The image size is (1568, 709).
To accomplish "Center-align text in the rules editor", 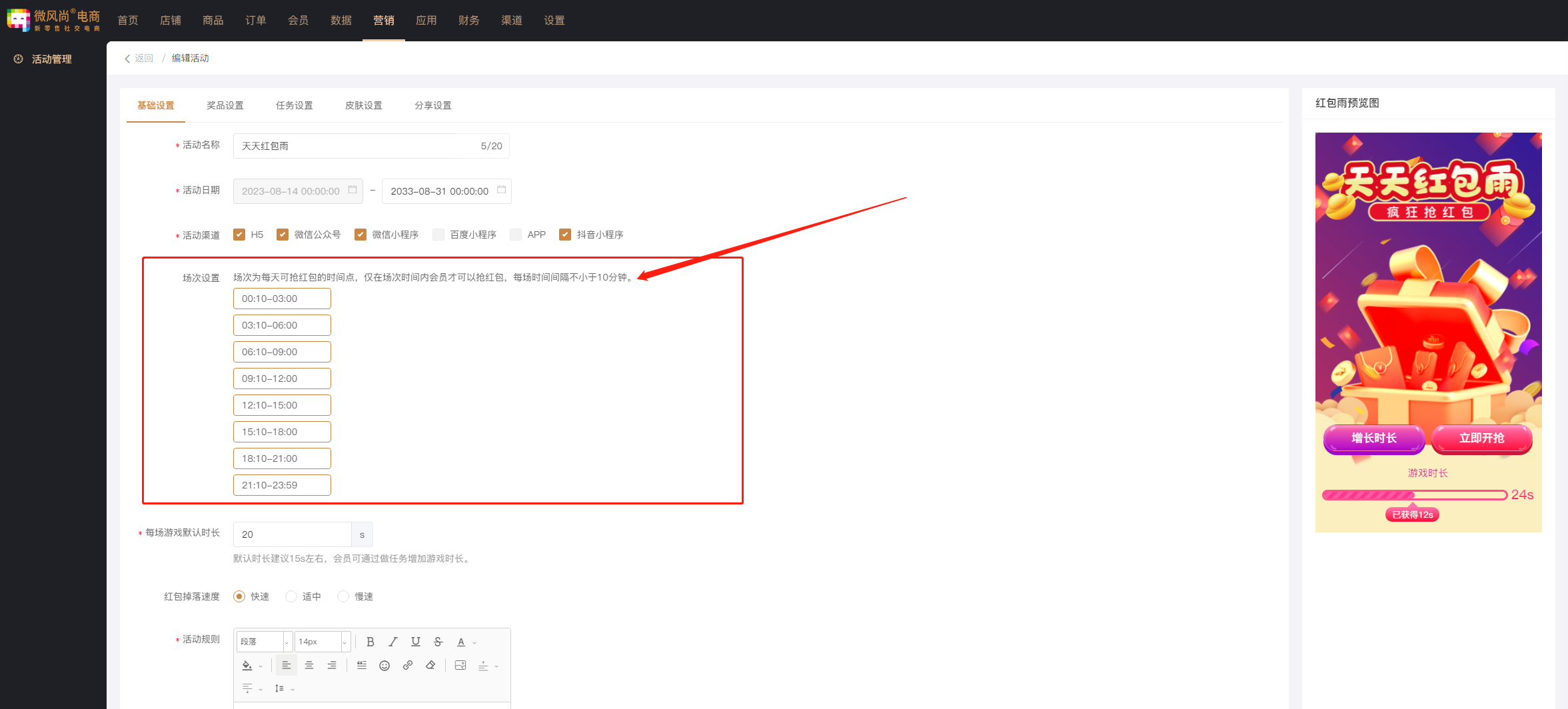I will point(309,665).
